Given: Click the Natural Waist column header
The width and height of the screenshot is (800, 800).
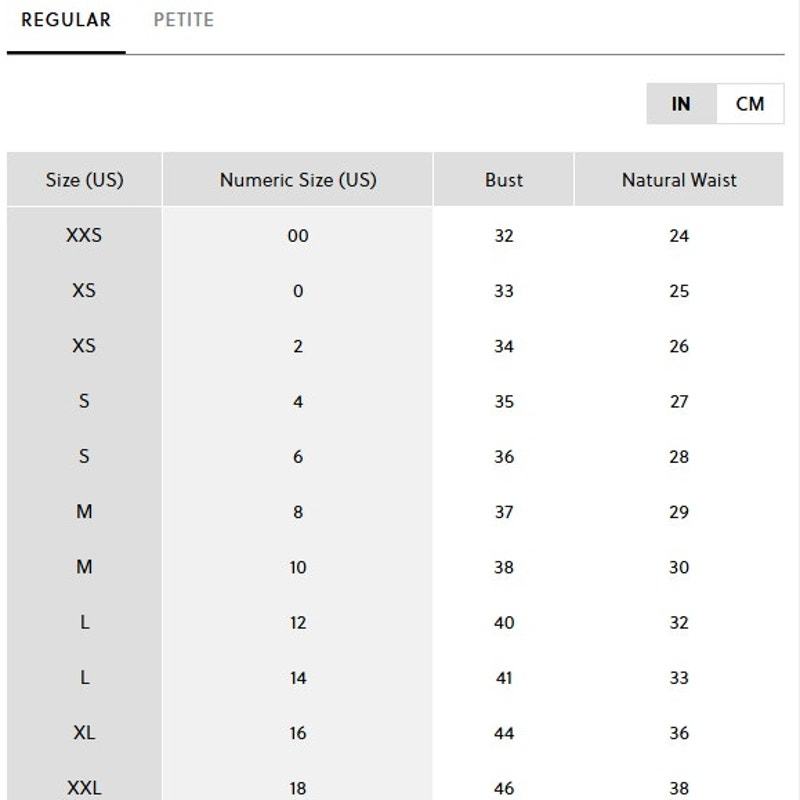Looking at the screenshot, I should [x=679, y=180].
